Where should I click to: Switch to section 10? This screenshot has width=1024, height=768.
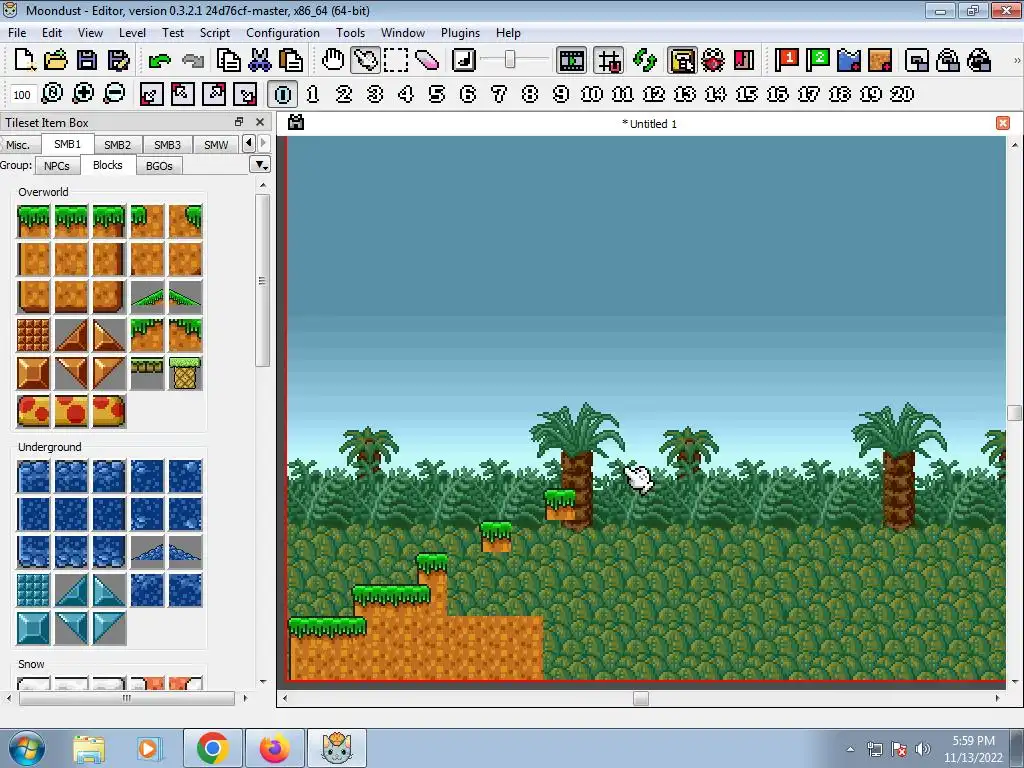[592, 94]
